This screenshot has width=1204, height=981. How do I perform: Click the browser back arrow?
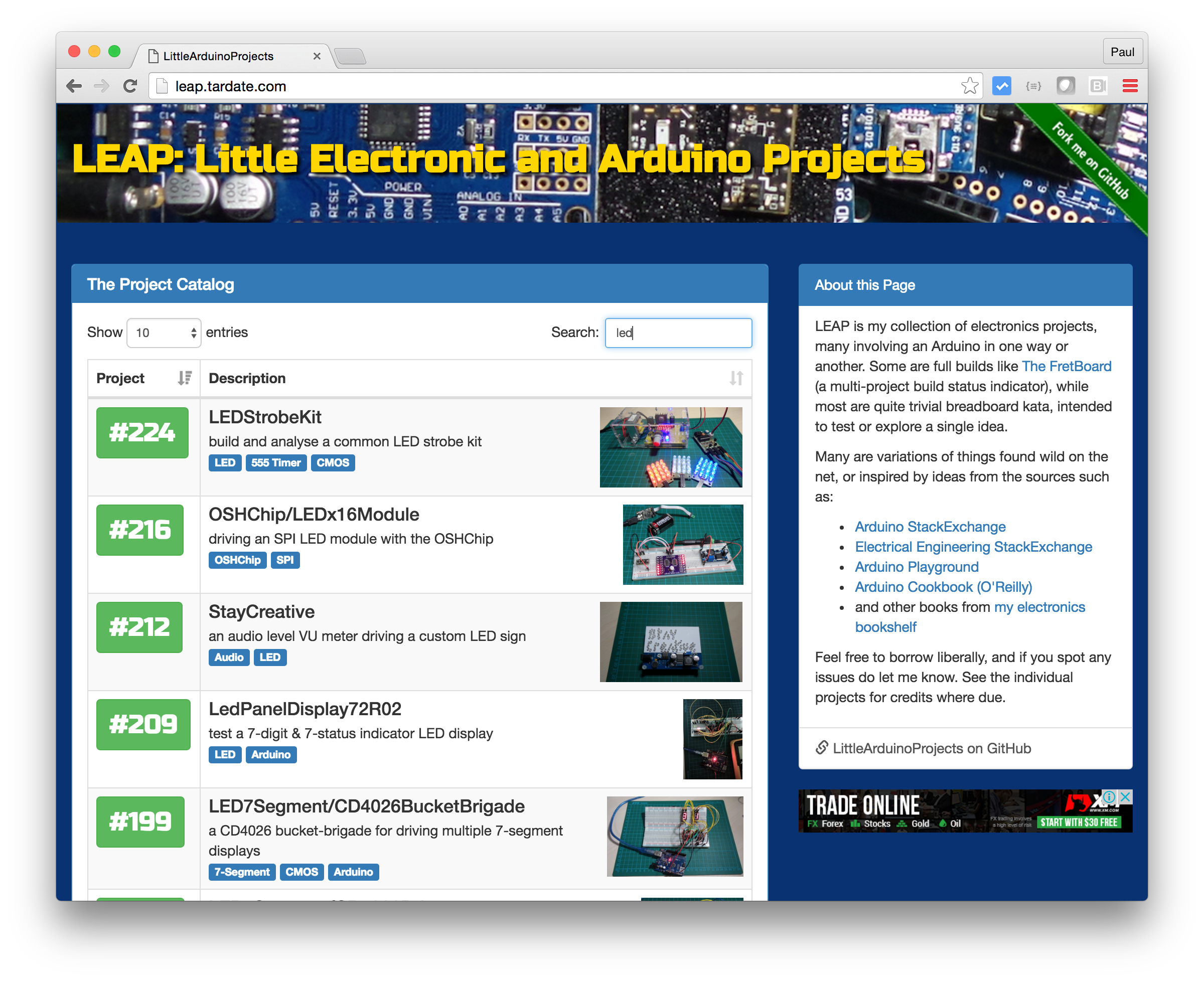[x=74, y=86]
